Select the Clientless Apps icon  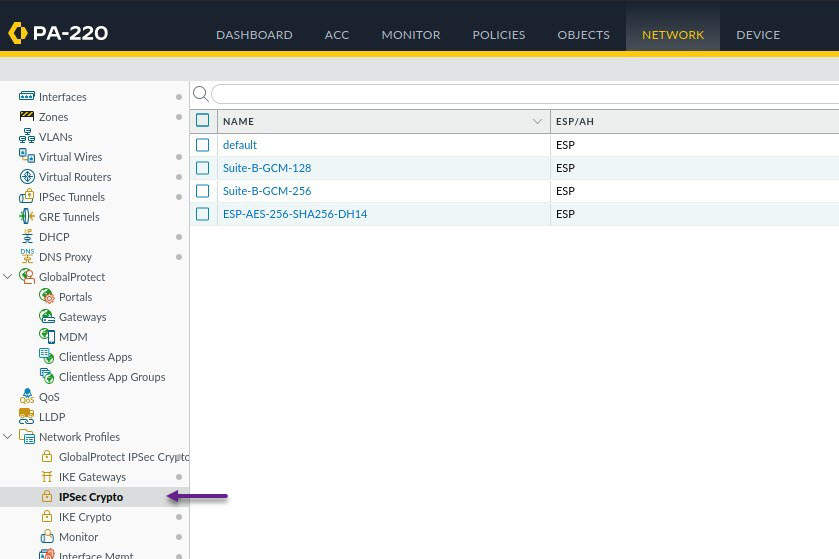point(47,356)
